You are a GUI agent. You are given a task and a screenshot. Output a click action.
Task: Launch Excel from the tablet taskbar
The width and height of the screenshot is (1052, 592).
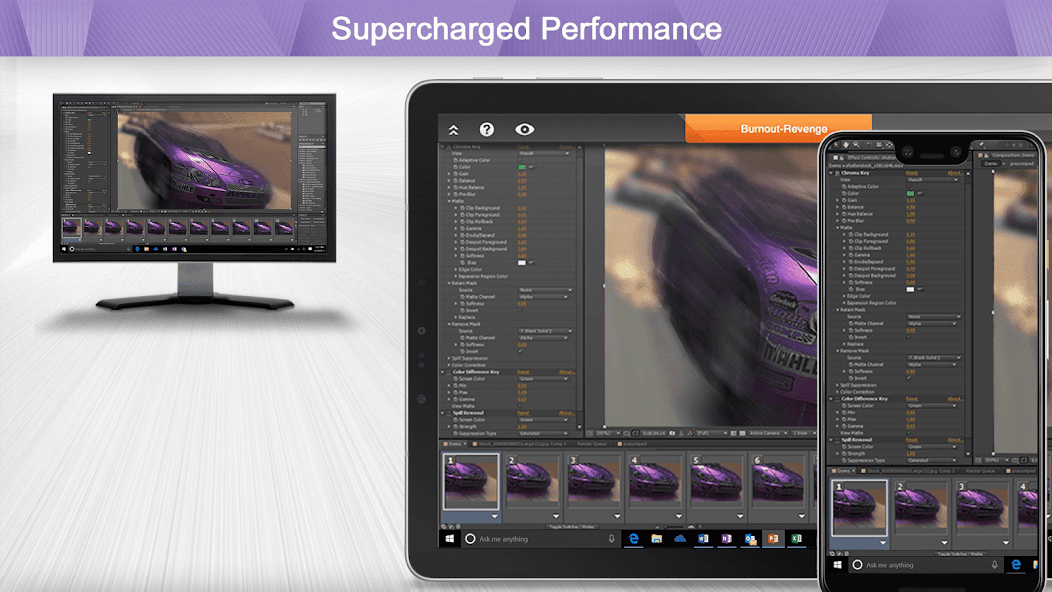797,539
